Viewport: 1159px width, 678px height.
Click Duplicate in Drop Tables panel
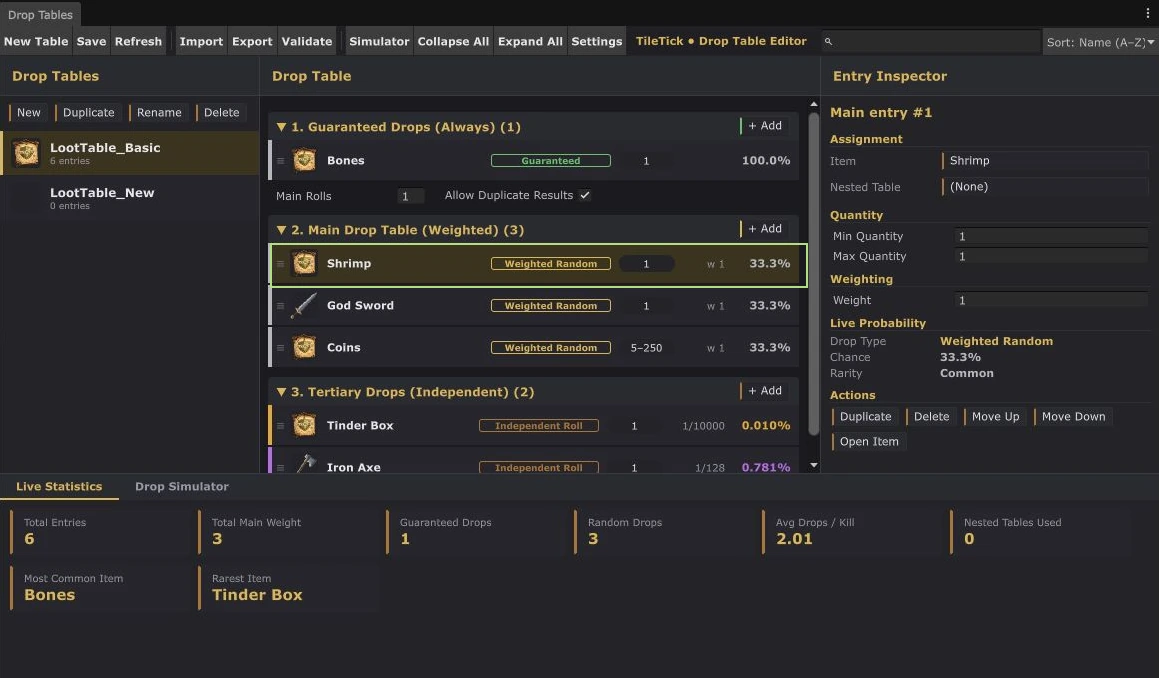88,112
